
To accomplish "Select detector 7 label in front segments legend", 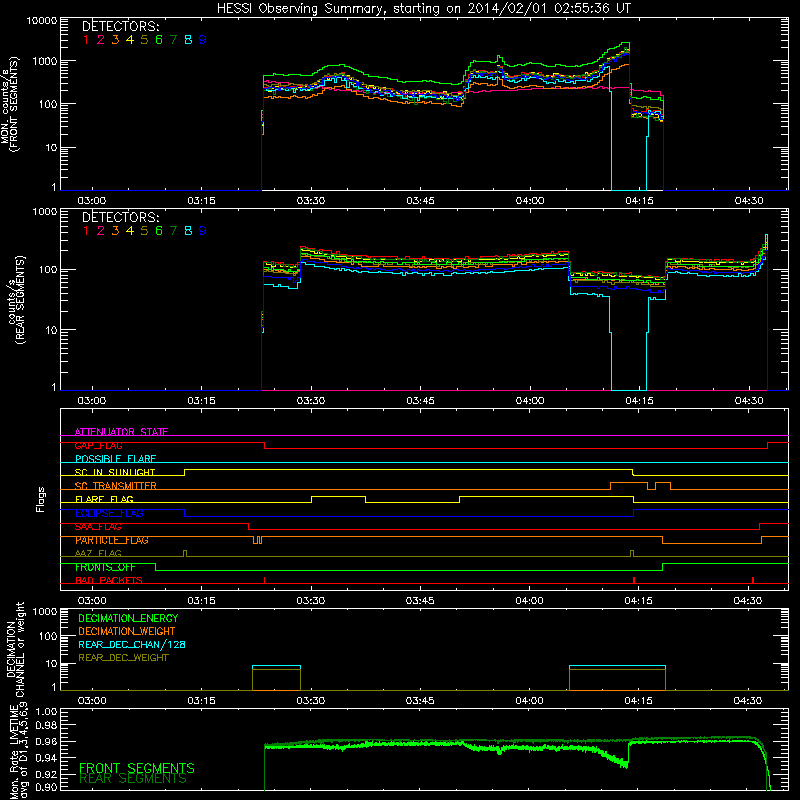I will (173, 40).
